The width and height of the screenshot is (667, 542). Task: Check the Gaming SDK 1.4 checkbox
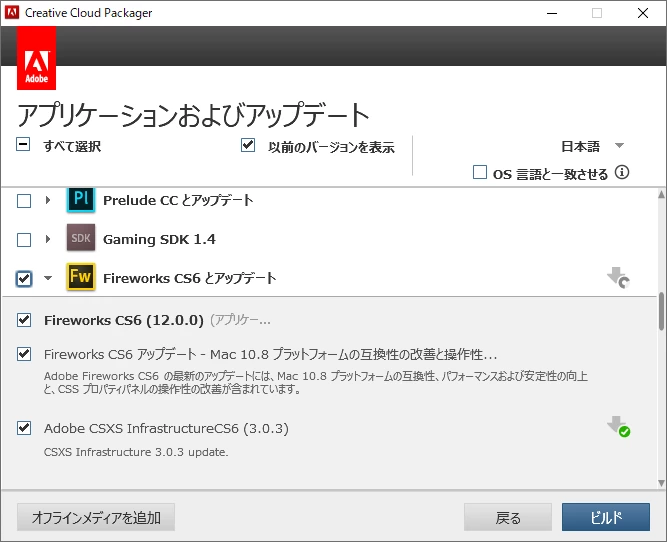point(24,240)
